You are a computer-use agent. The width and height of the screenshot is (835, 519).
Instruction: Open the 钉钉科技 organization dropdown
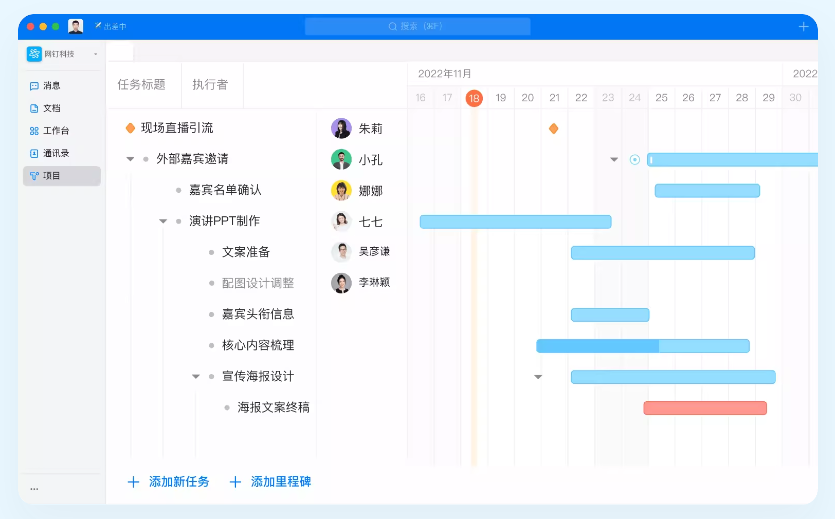(x=96, y=54)
